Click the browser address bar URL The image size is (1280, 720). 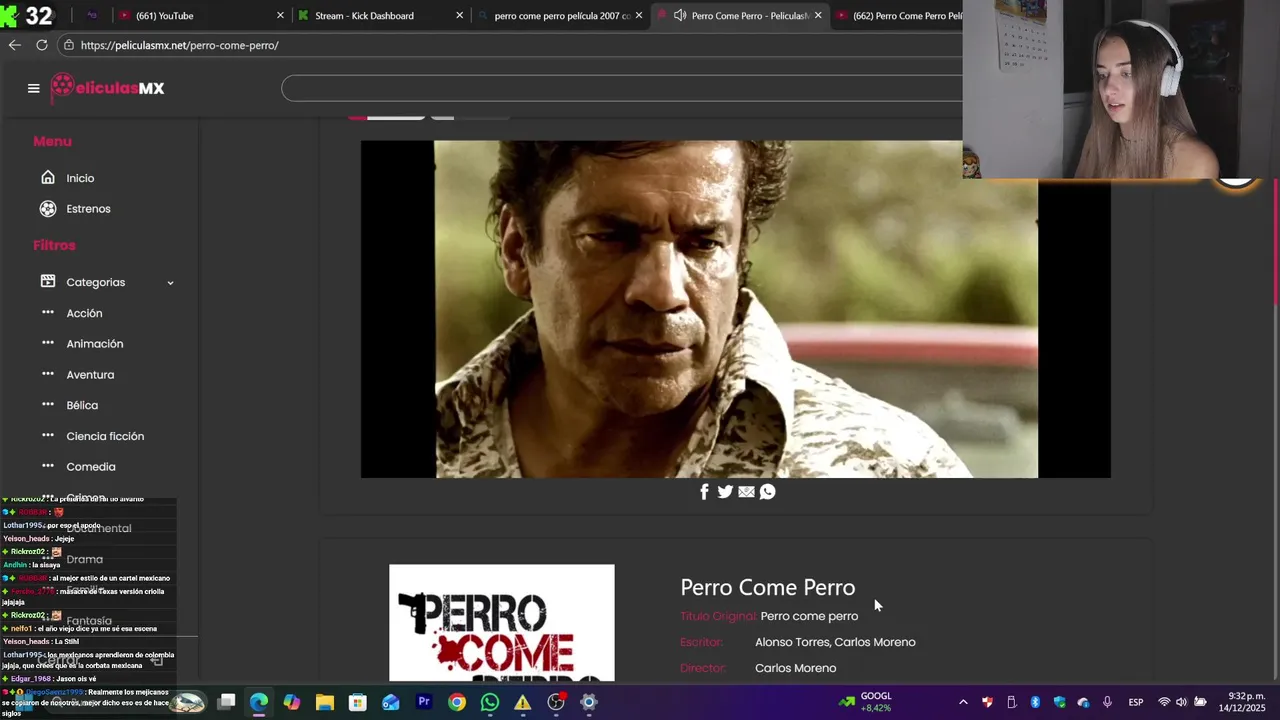click(x=179, y=45)
